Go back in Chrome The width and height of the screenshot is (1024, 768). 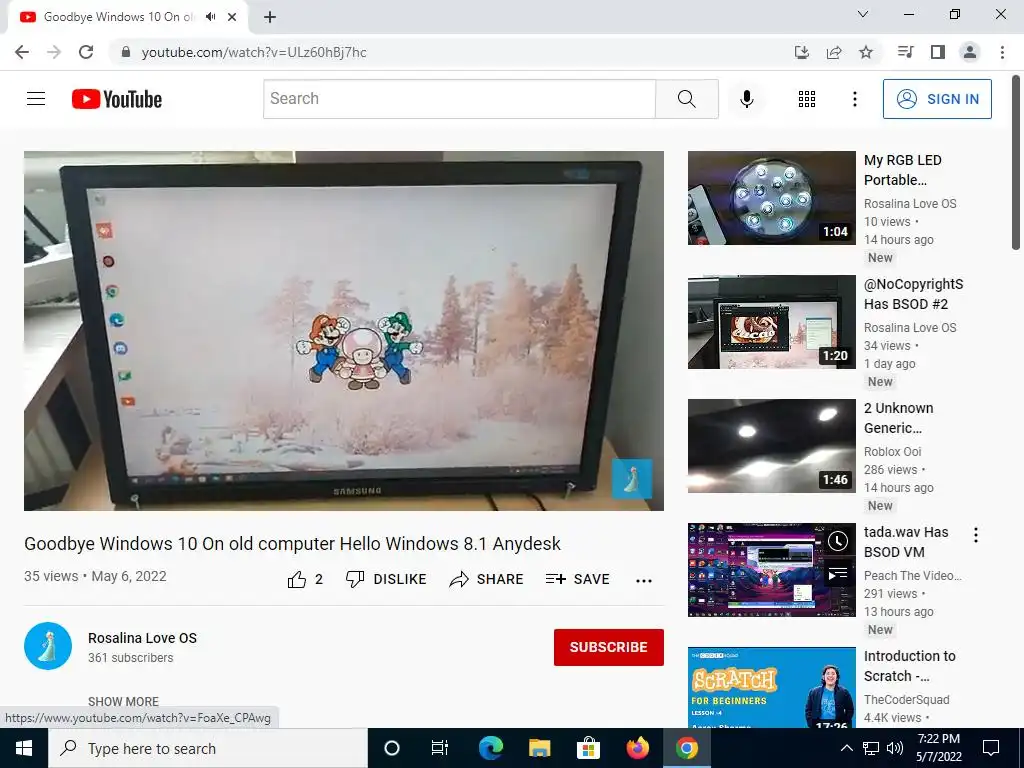tap(22, 52)
